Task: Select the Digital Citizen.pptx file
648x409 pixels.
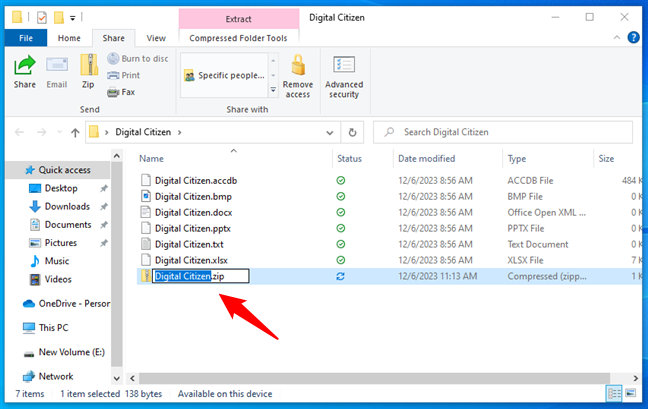Action: [193, 228]
